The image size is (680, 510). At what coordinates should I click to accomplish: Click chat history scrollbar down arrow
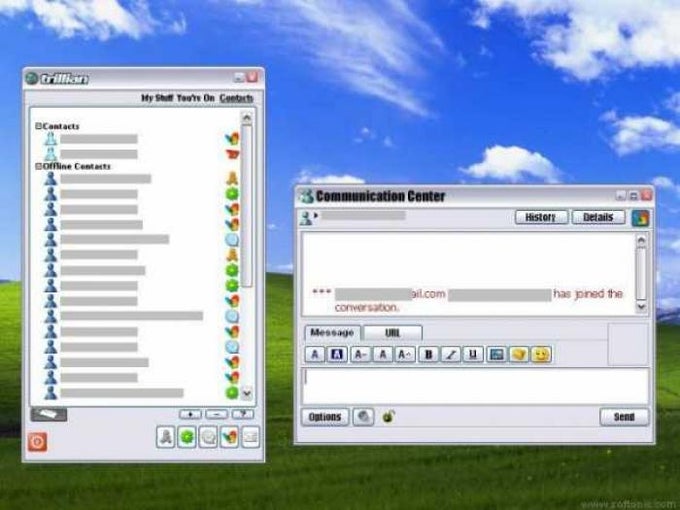pyautogui.click(x=641, y=307)
